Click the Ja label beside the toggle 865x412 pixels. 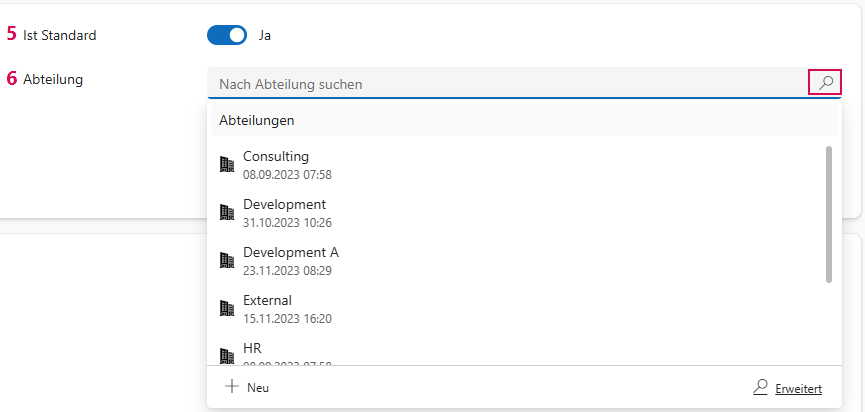(265, 35)
